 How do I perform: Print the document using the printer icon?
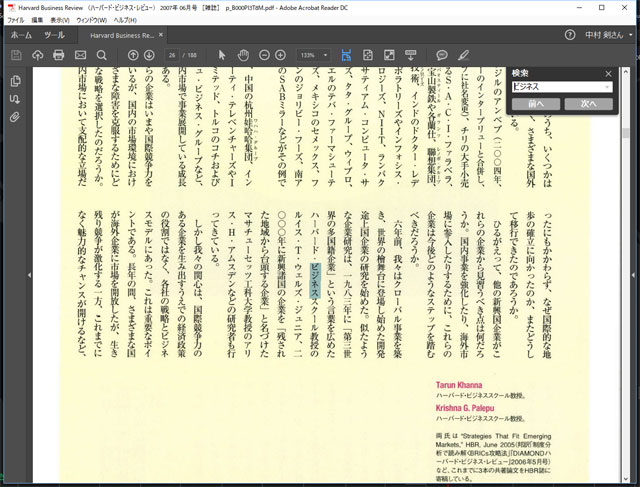tap(59, 54)
